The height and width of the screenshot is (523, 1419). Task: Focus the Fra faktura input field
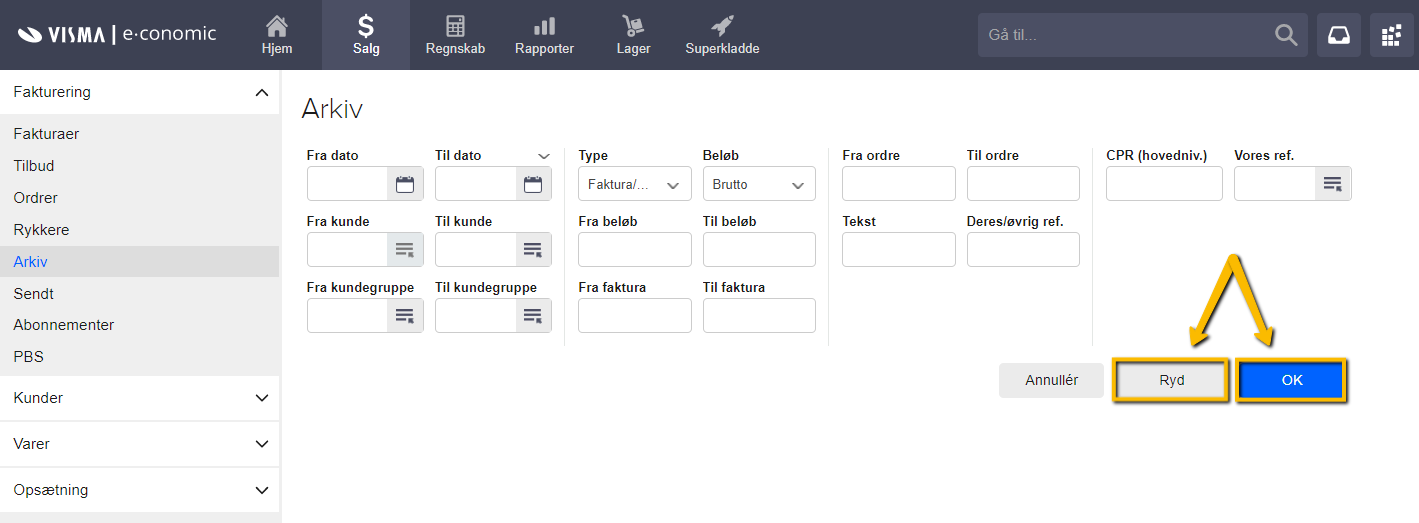coord(635,316)
